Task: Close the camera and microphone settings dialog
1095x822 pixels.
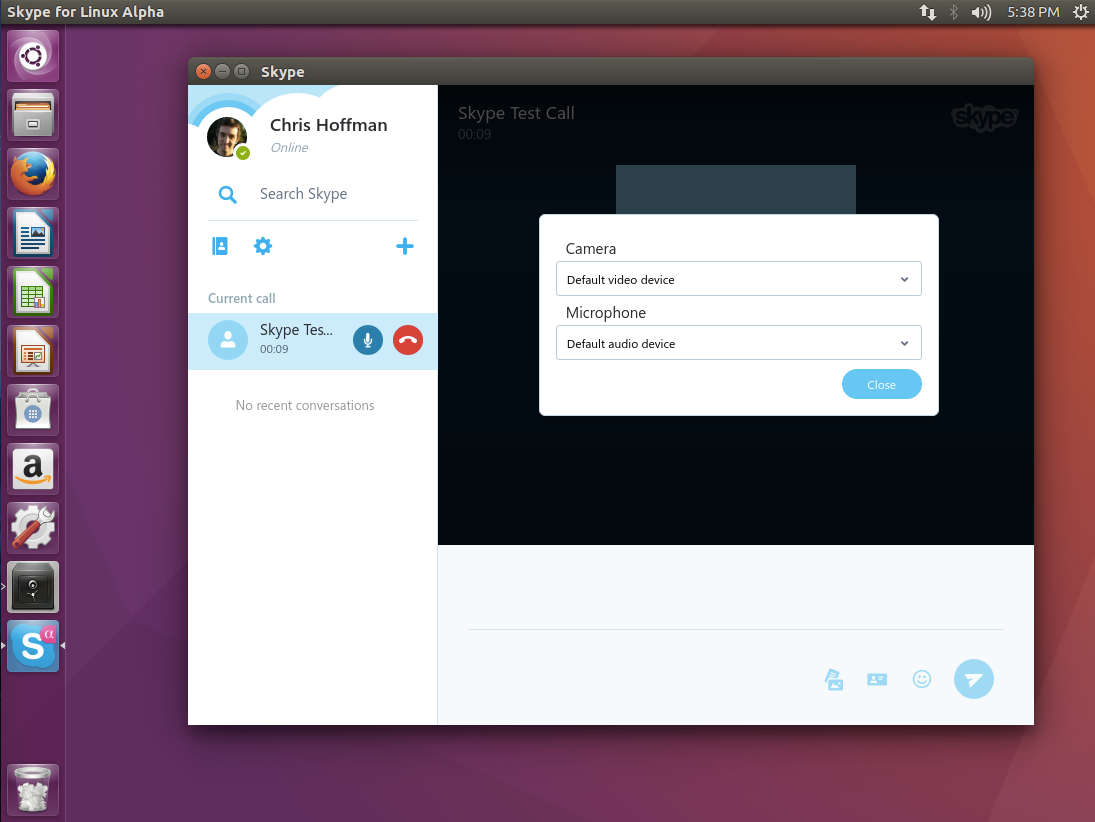Action: tap(881, 384)
